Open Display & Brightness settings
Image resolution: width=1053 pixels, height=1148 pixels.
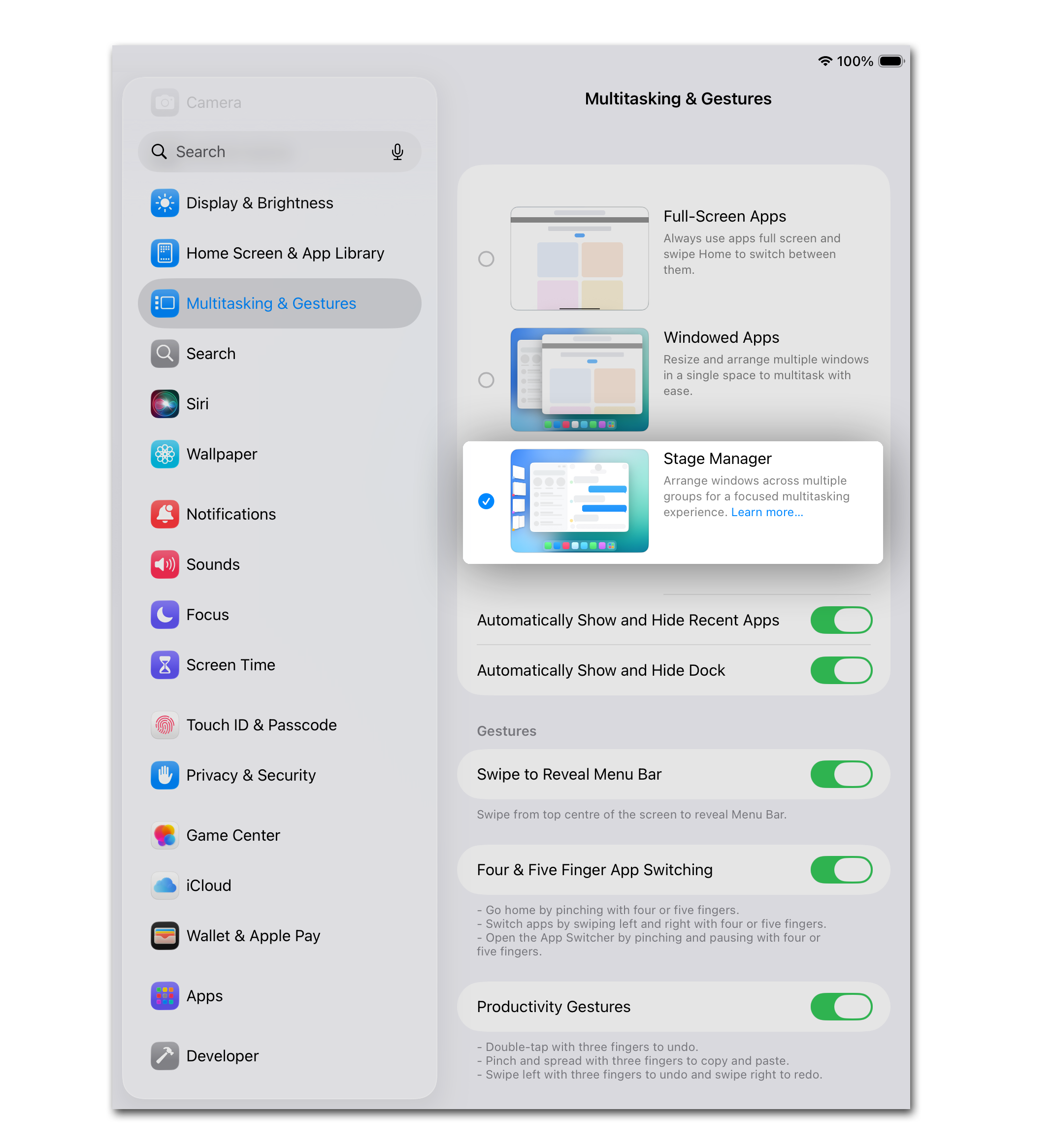[280, 203]
